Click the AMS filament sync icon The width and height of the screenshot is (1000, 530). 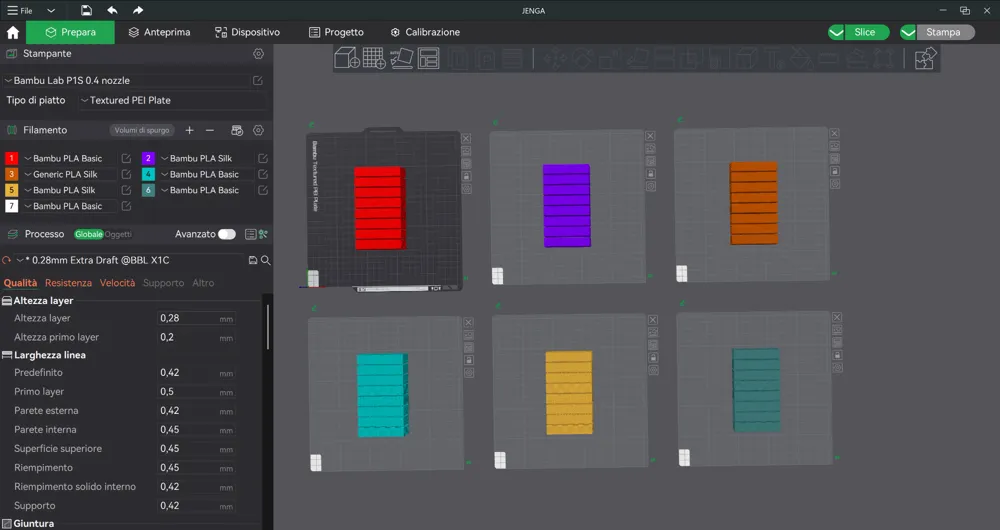pyautogui.click(x=237, y=130)
